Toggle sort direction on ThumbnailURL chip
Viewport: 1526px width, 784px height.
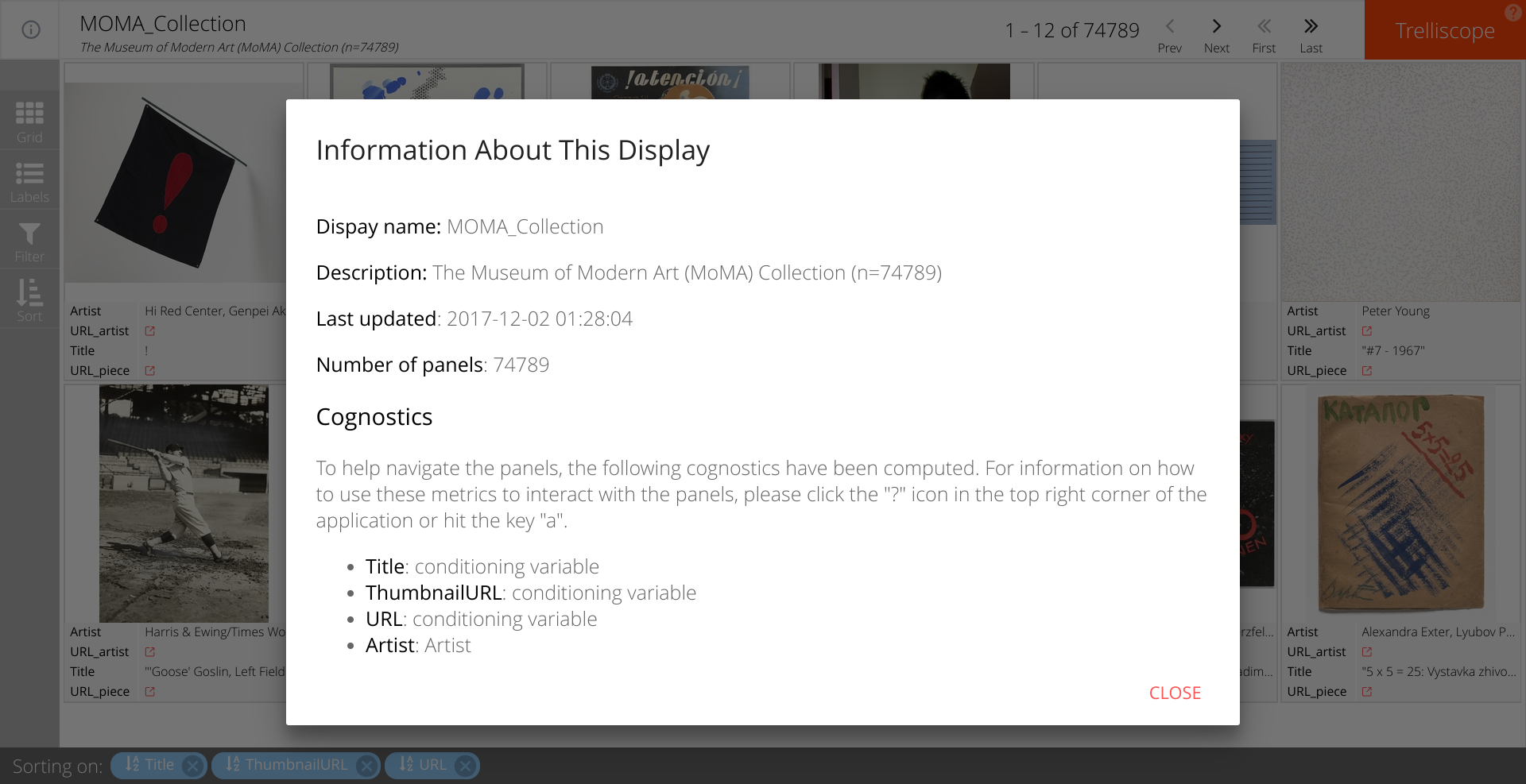coord(232,764)
